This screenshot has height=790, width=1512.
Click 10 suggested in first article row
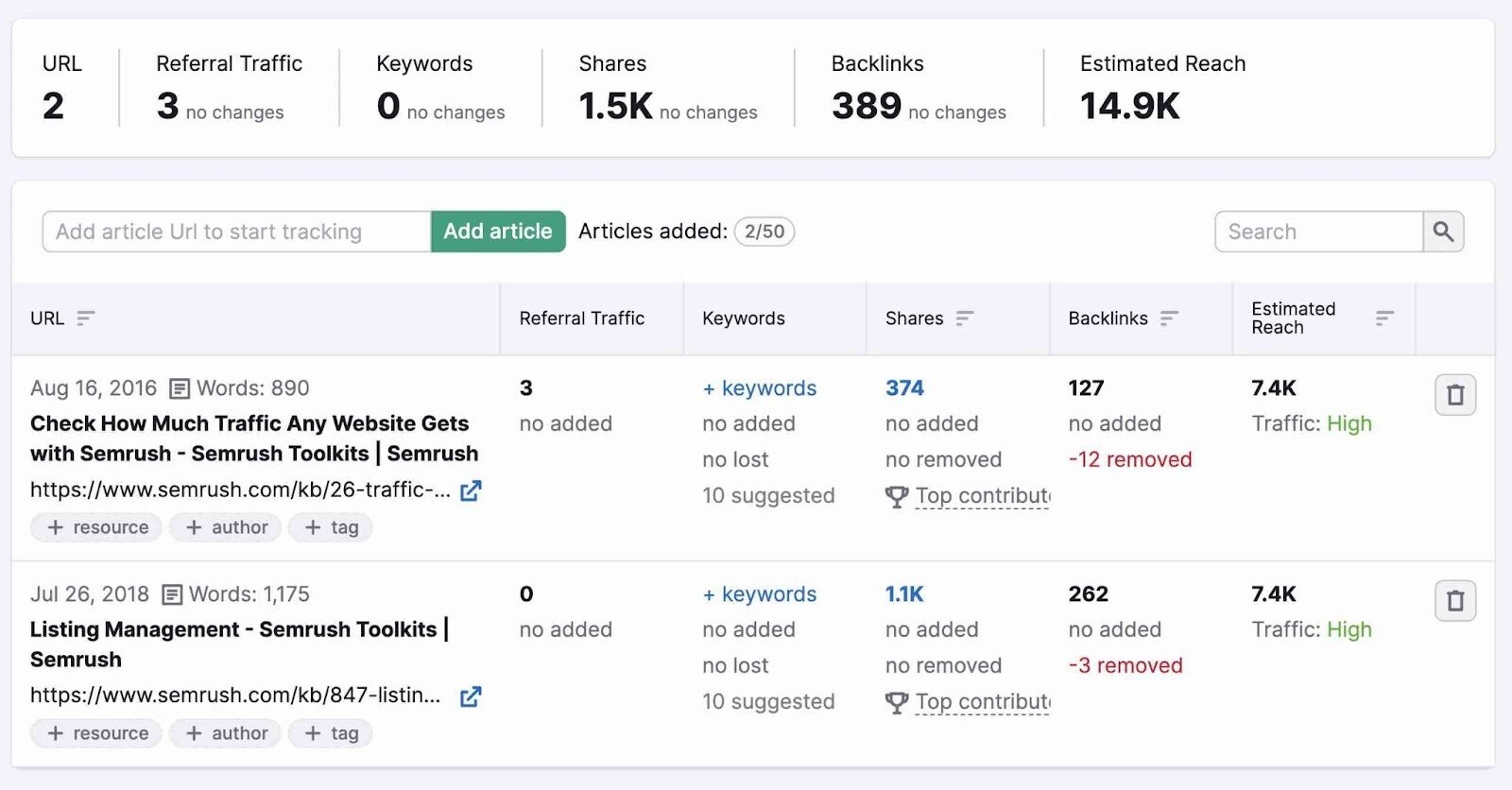tap(768, 496)
